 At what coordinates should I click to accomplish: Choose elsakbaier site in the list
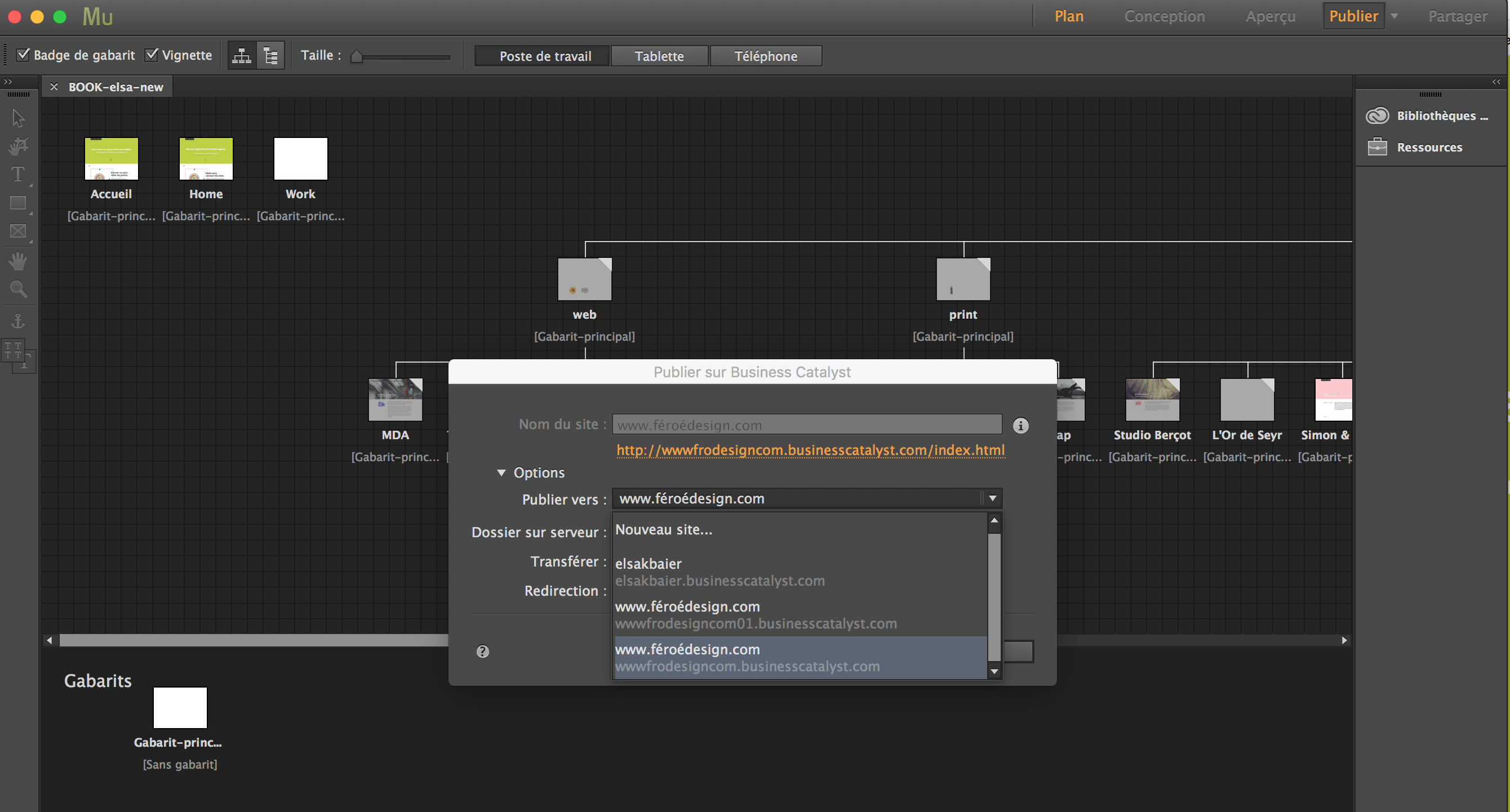tap(800, 572)
